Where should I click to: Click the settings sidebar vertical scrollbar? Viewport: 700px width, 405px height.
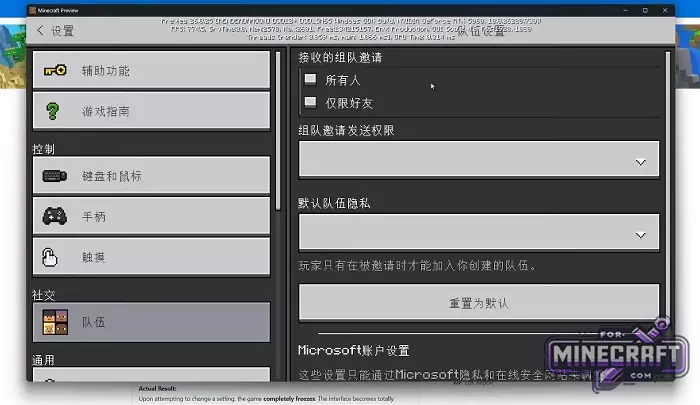point(277,130)
